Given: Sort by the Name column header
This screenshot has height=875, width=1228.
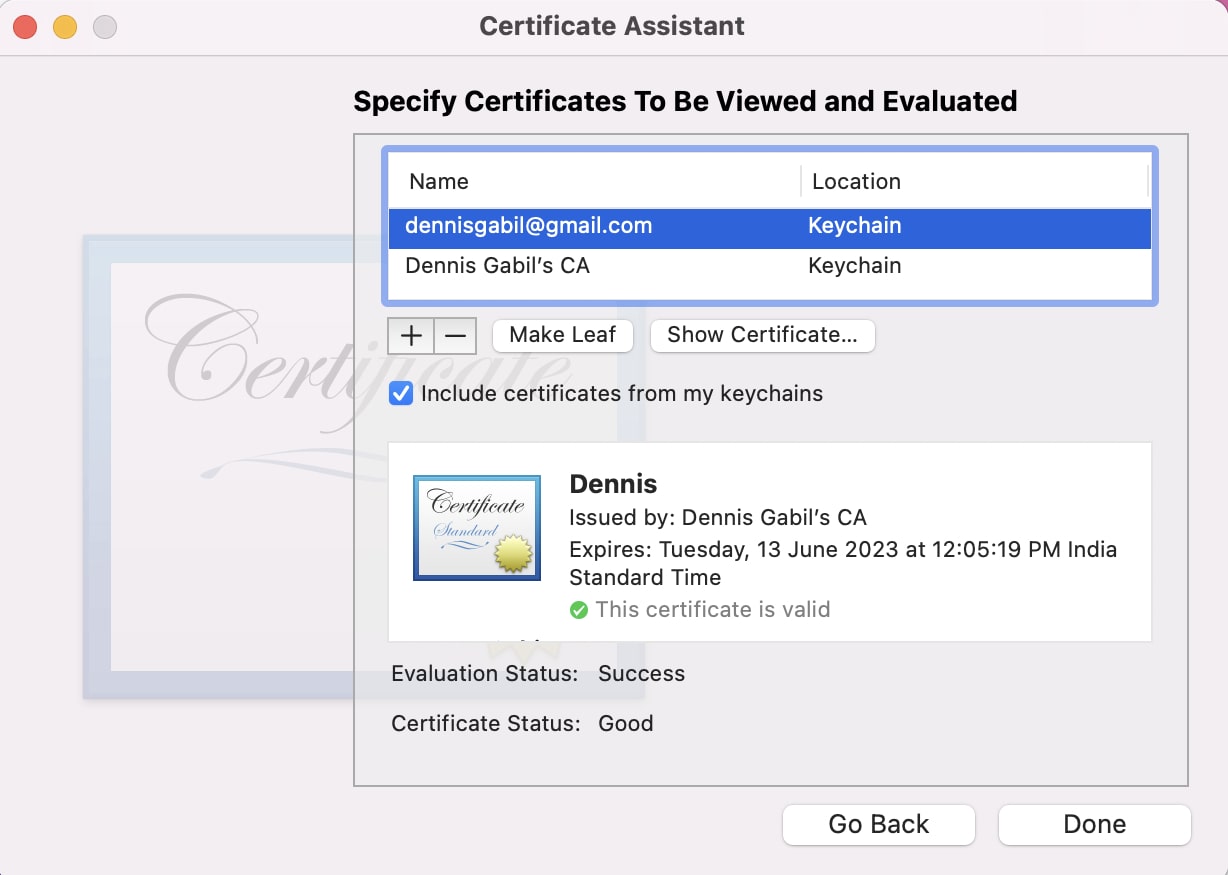Looking at the screenshot, I should click(x=439, y=182).
